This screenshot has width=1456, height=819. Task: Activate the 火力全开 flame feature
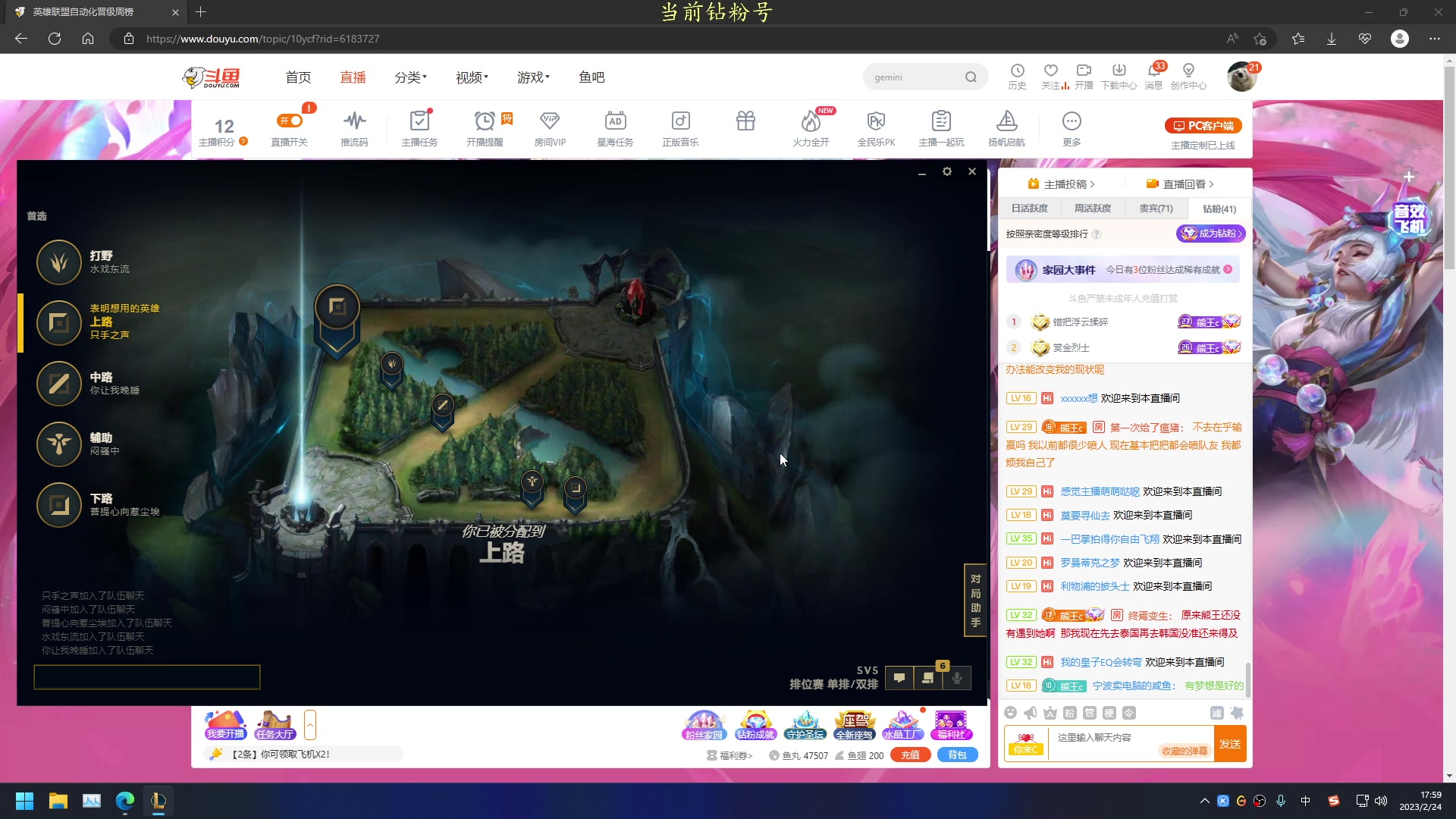click(810, 127)
